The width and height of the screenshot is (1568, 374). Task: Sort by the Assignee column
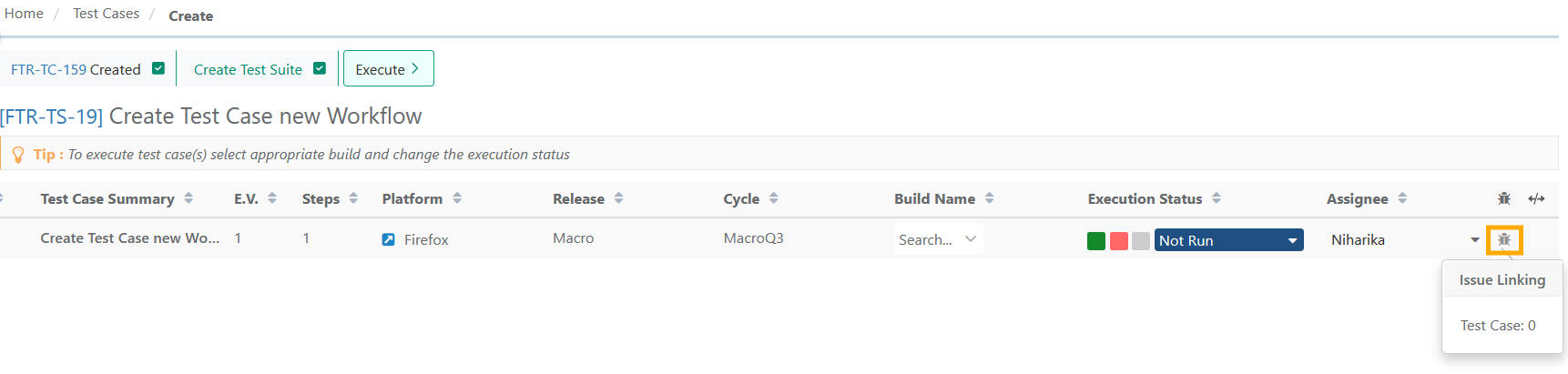pyautogui.click(x=1402, y=198)
